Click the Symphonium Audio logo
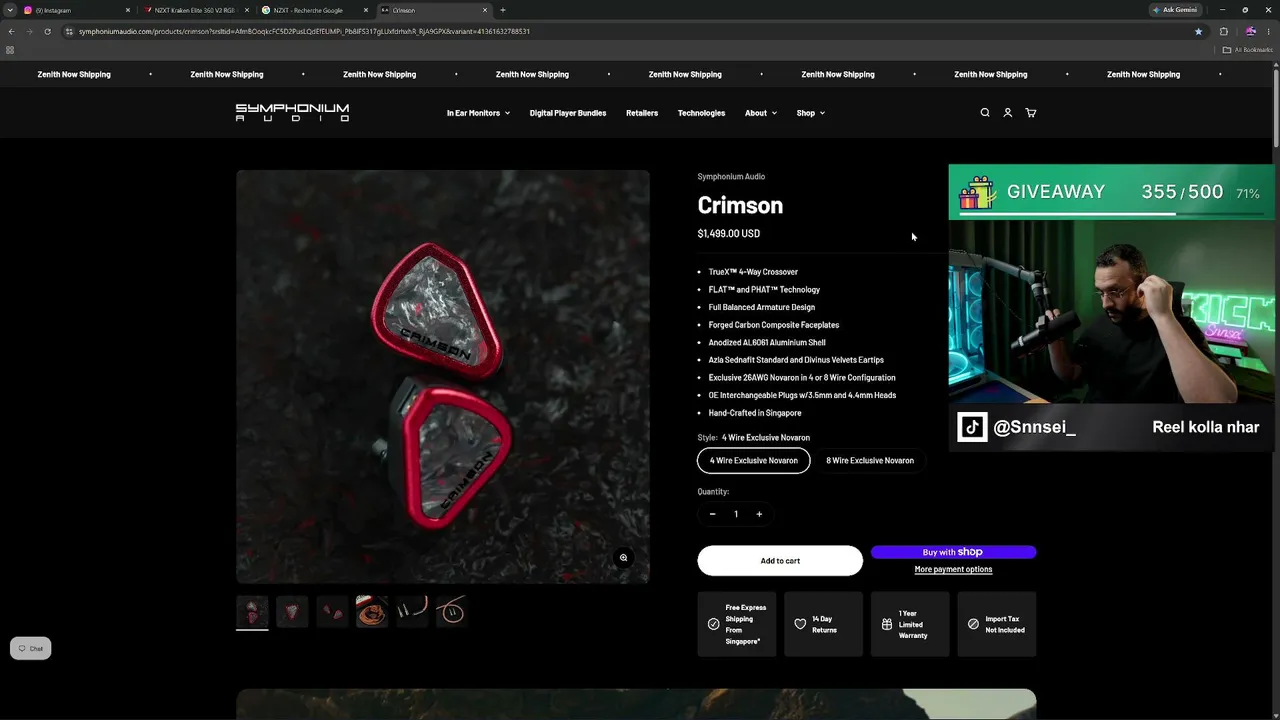 click(292, 113)
